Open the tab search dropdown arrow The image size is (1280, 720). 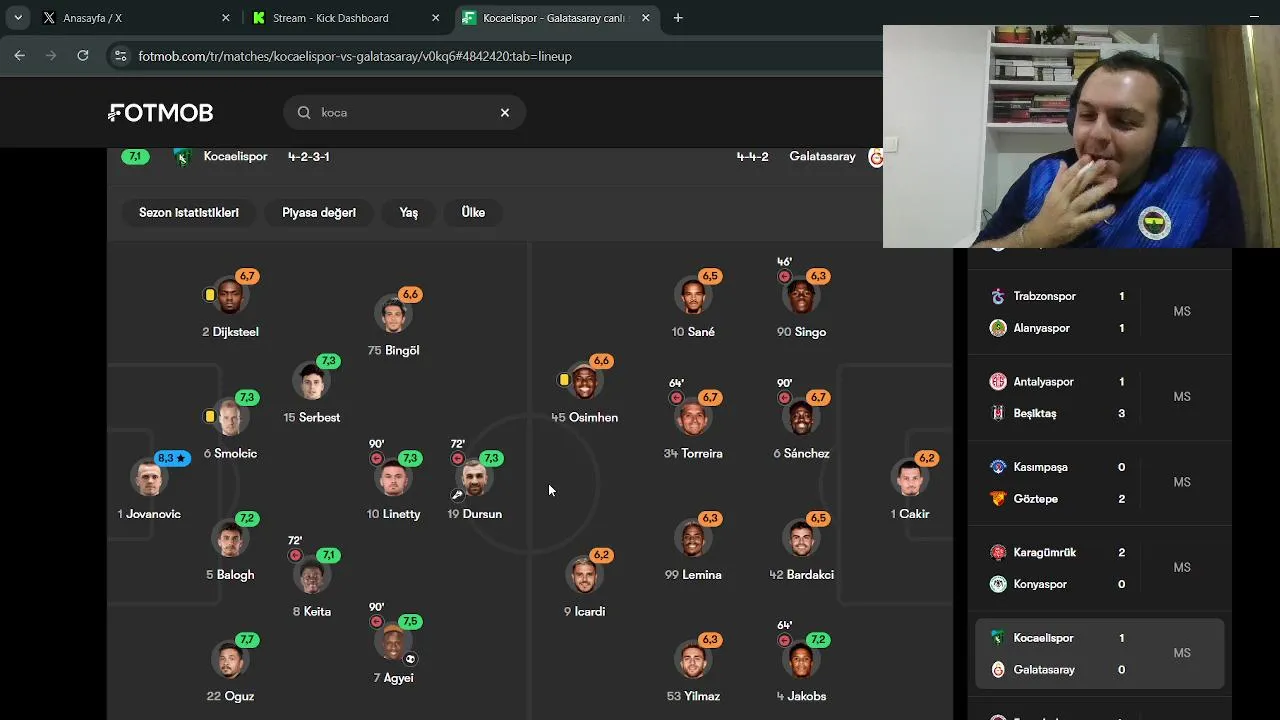pyautogui.click(x=17, y=18)
